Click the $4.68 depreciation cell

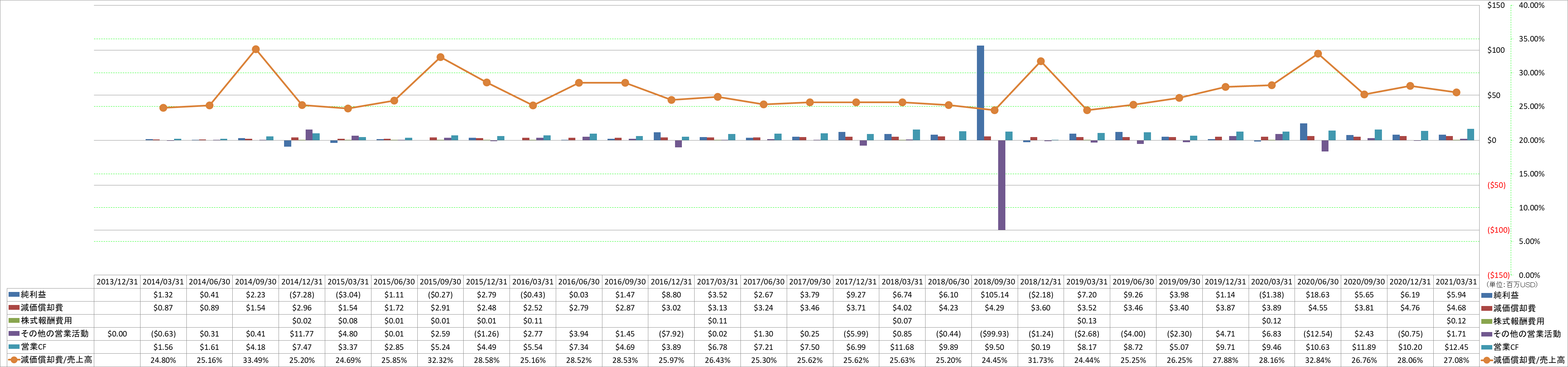coord(1456,308)
